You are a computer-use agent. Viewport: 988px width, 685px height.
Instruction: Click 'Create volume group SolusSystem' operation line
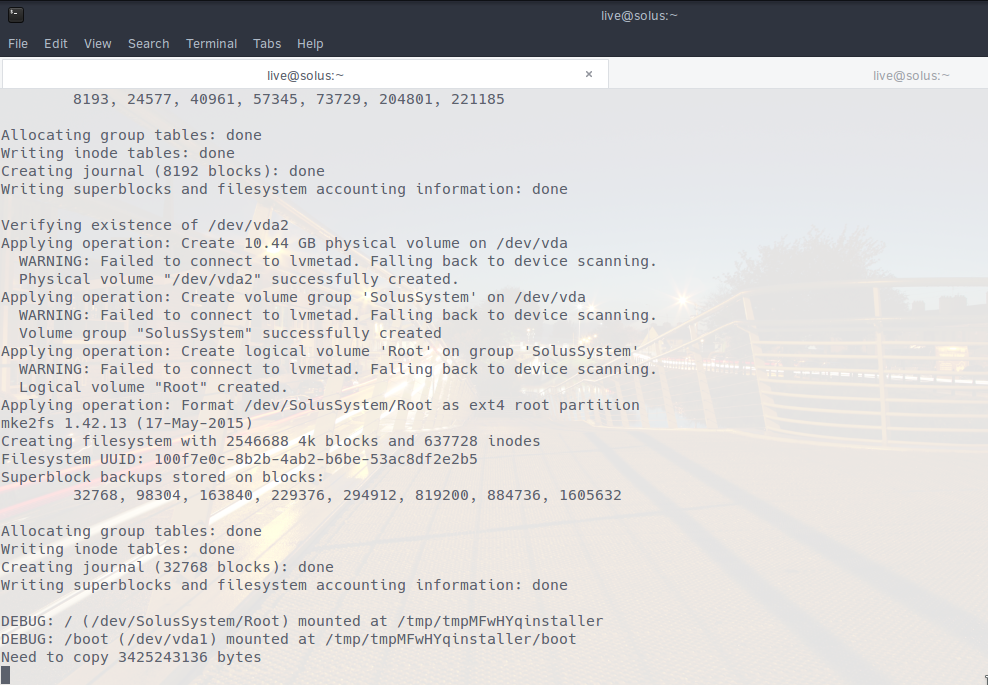(x=293, y=297)
